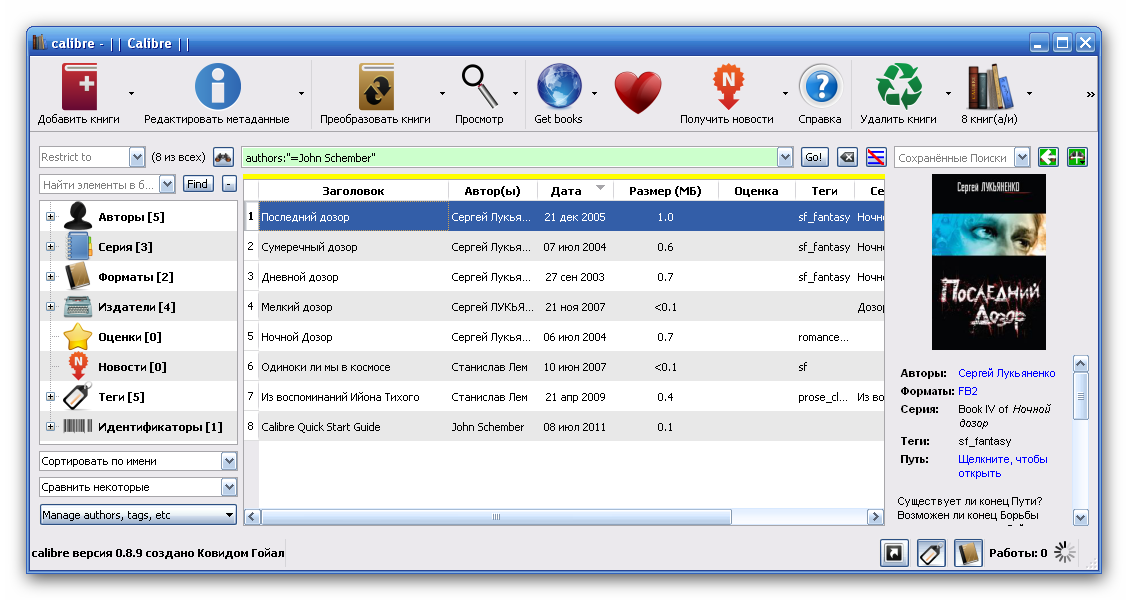Select the row Мелкий дозор
1128x600 pixels.
(x=564, y=306)
